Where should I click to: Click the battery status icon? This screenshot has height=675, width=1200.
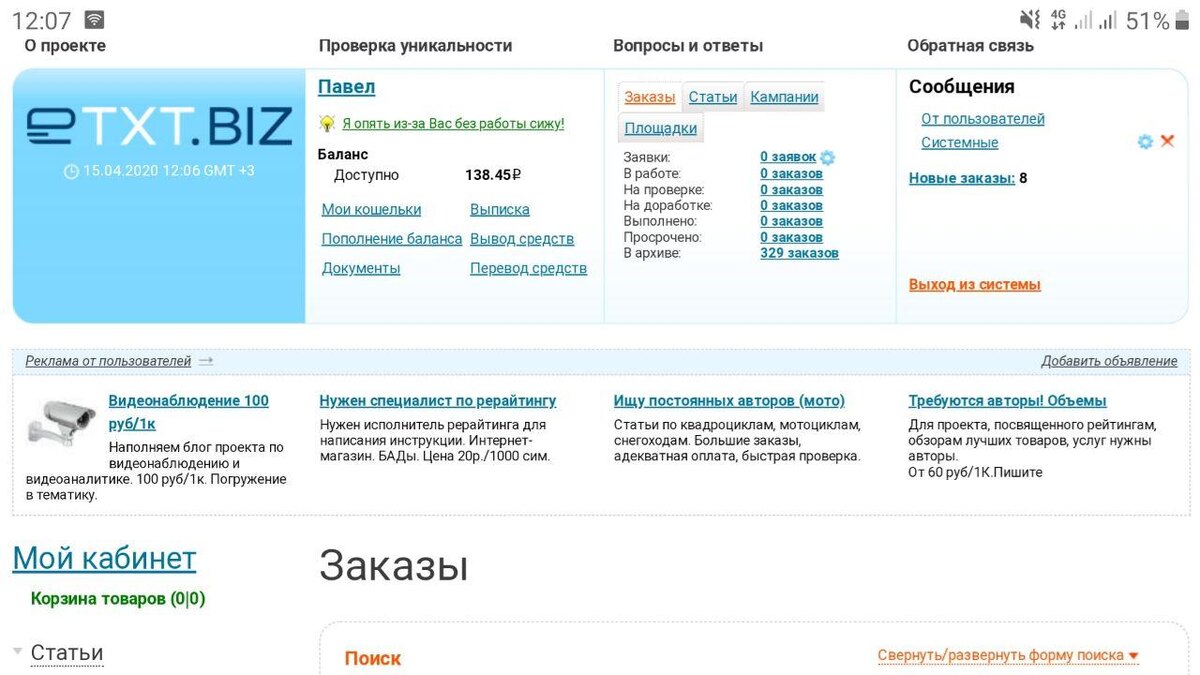pos(1183,20)
